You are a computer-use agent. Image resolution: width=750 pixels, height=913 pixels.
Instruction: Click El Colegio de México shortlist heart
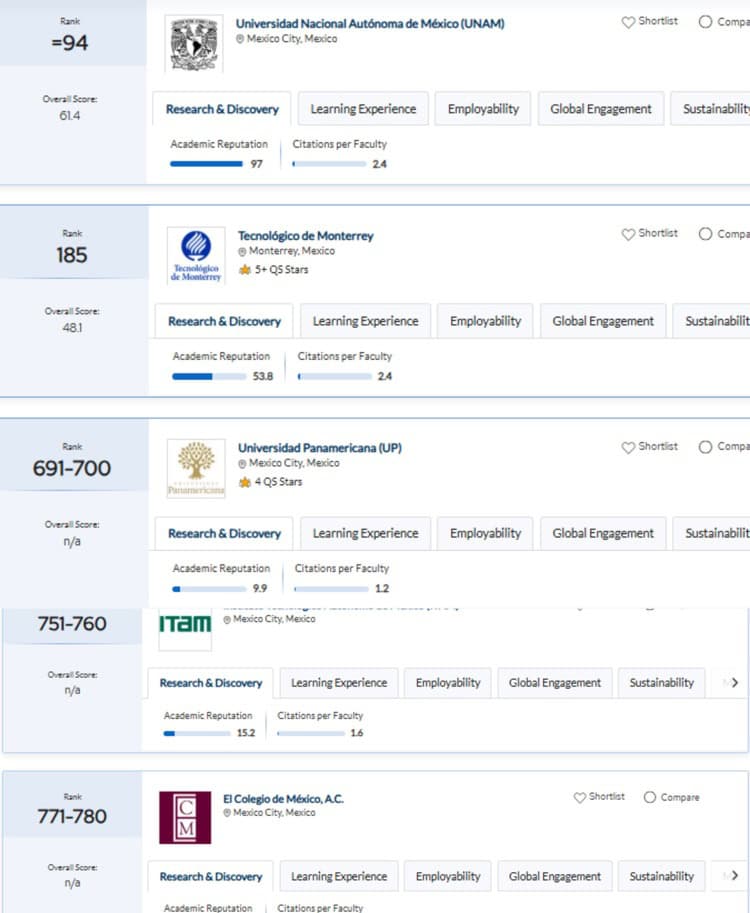click(x=579, y=797)
